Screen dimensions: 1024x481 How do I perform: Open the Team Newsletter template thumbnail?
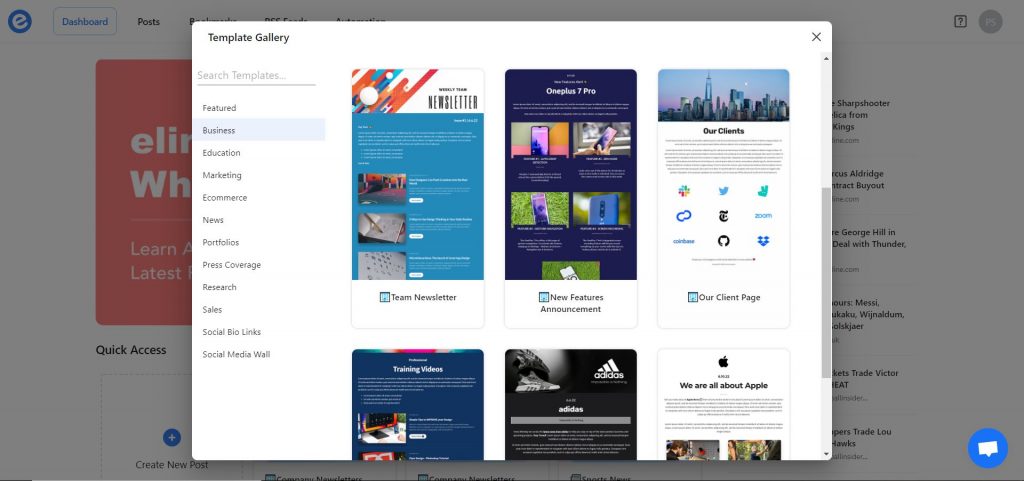click(418, 174)
